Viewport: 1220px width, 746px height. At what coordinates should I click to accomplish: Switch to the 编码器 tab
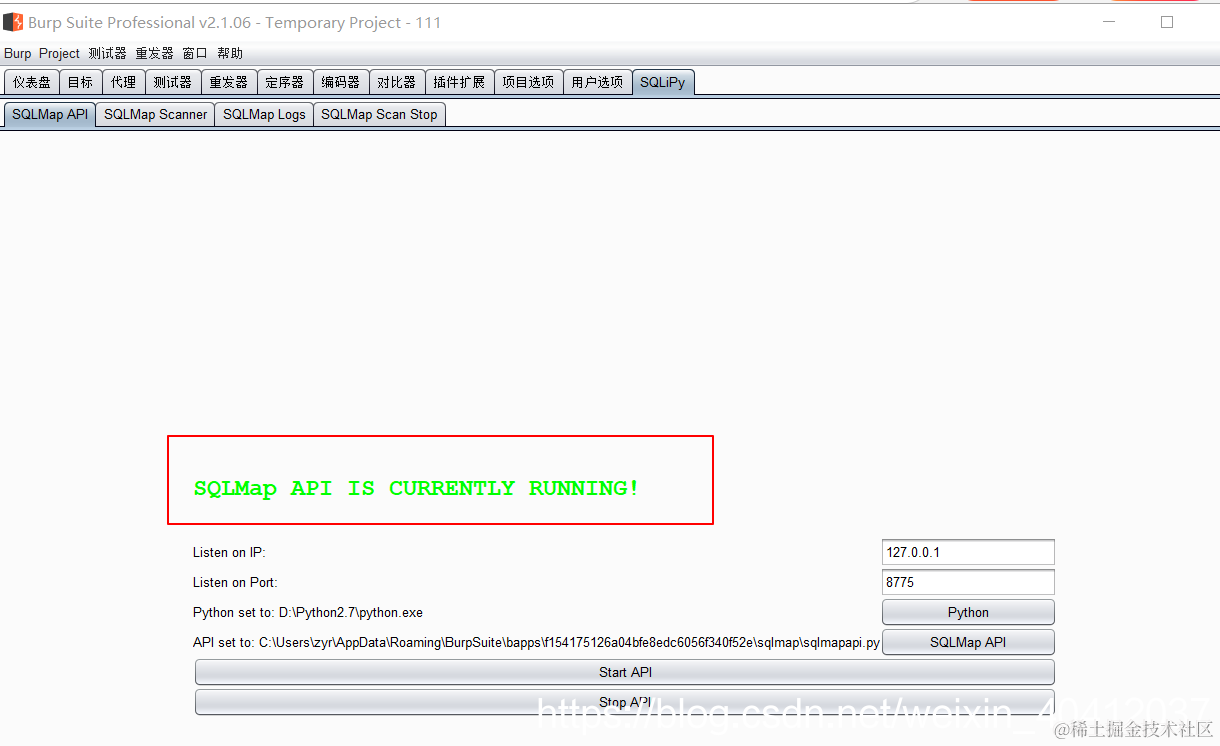pos(340,82)
